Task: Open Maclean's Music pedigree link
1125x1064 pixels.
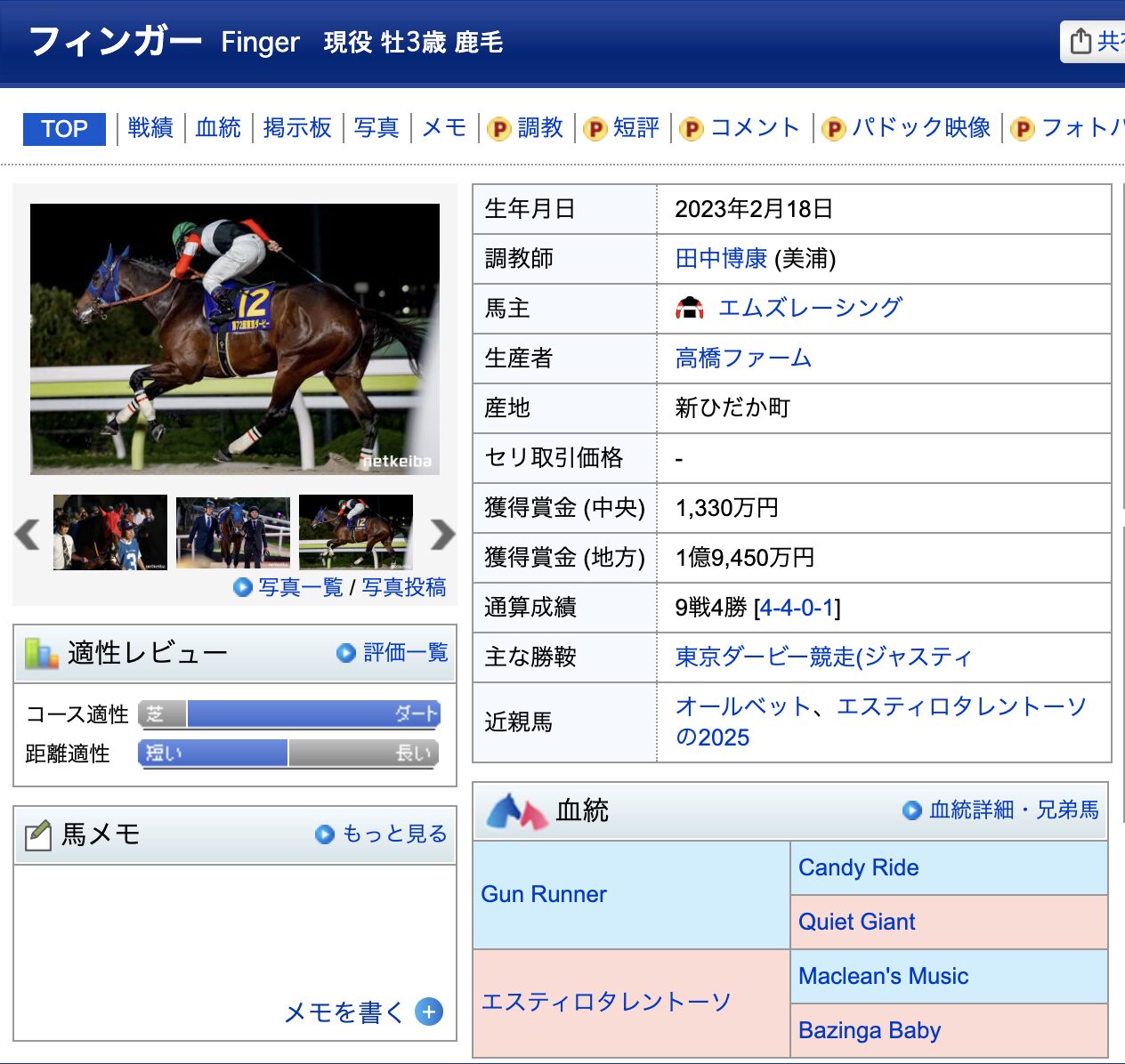Action: click(x=883, y=976)
